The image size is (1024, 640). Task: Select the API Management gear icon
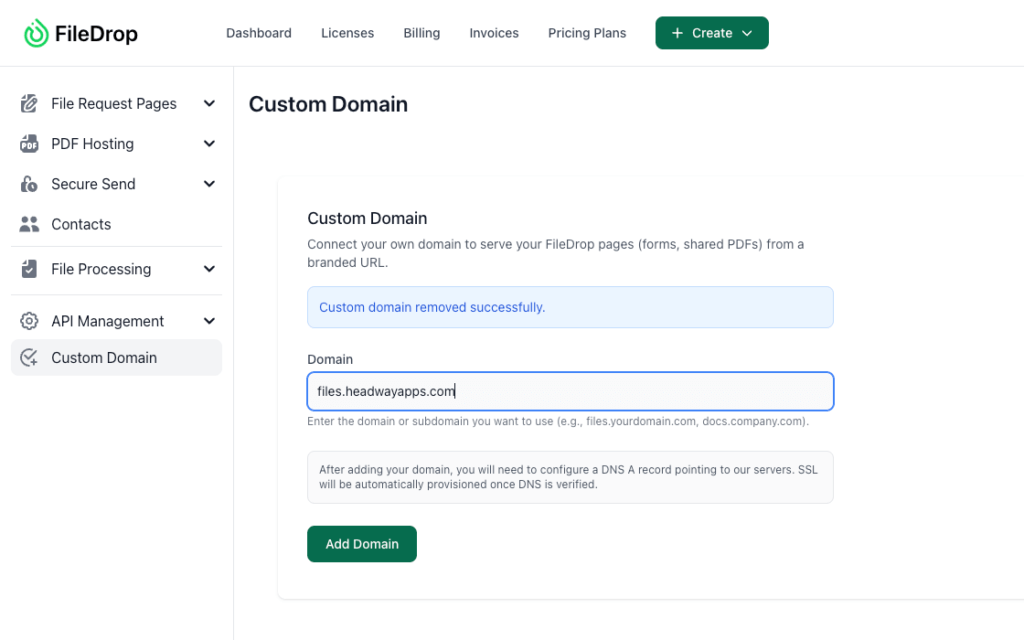tap(27, 320)
